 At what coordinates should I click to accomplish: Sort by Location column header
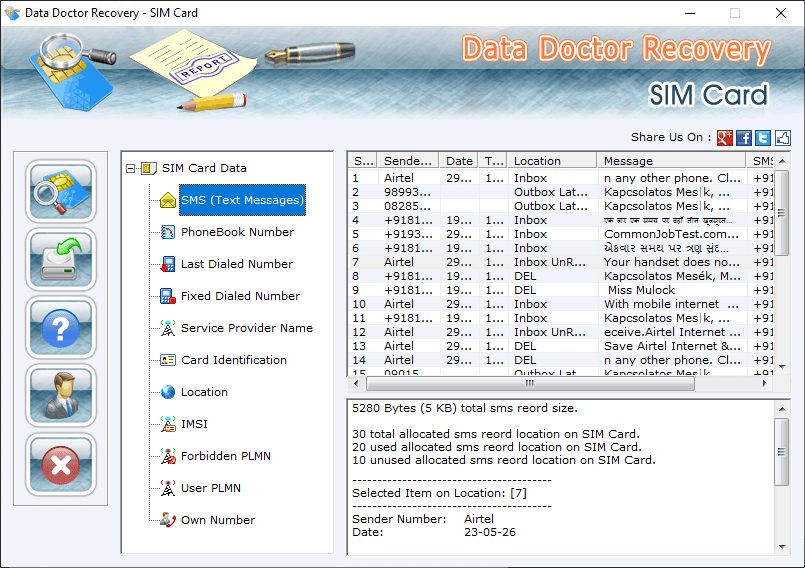coord(552,161)
